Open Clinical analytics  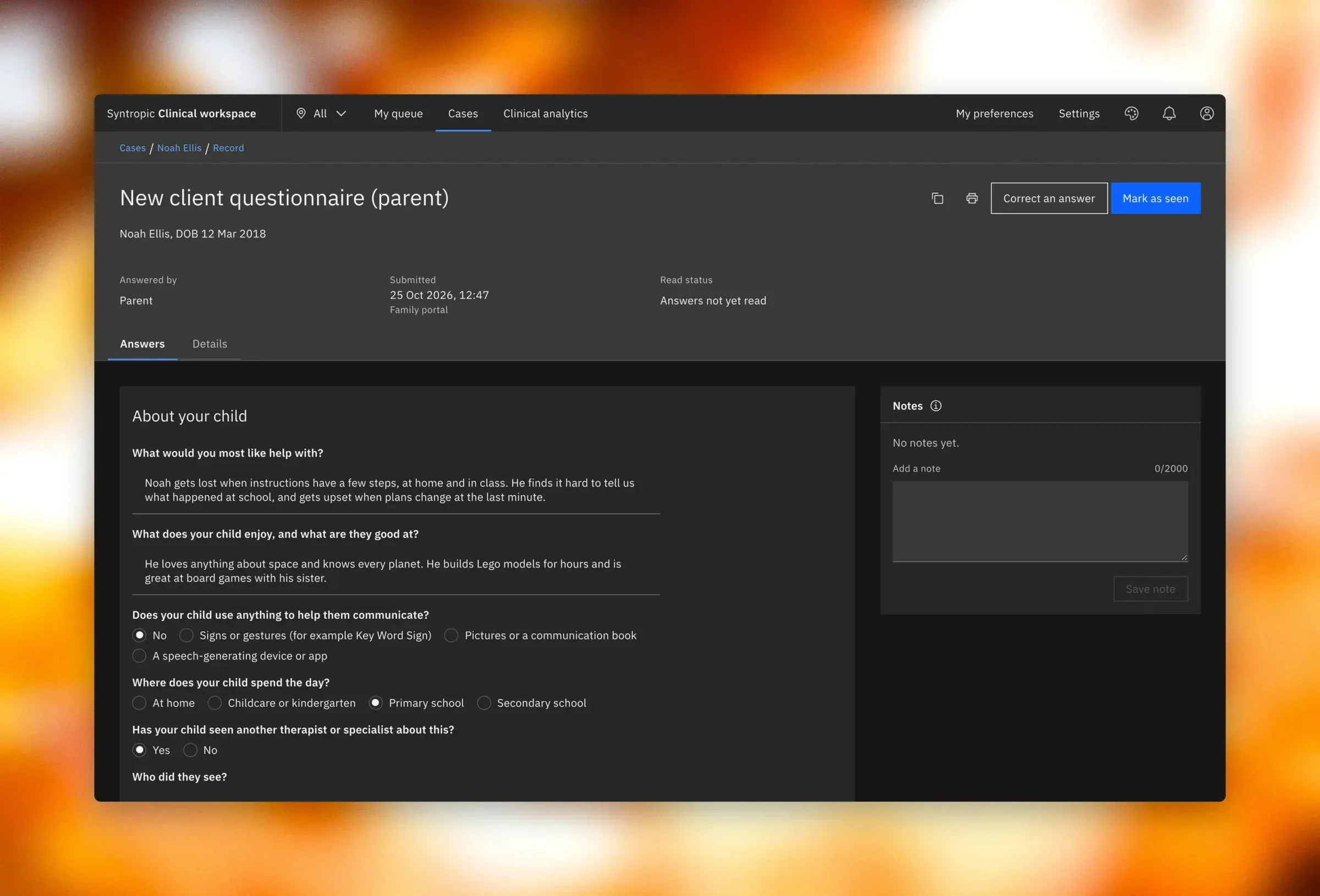pyautogui.click(x=545, y=114)
